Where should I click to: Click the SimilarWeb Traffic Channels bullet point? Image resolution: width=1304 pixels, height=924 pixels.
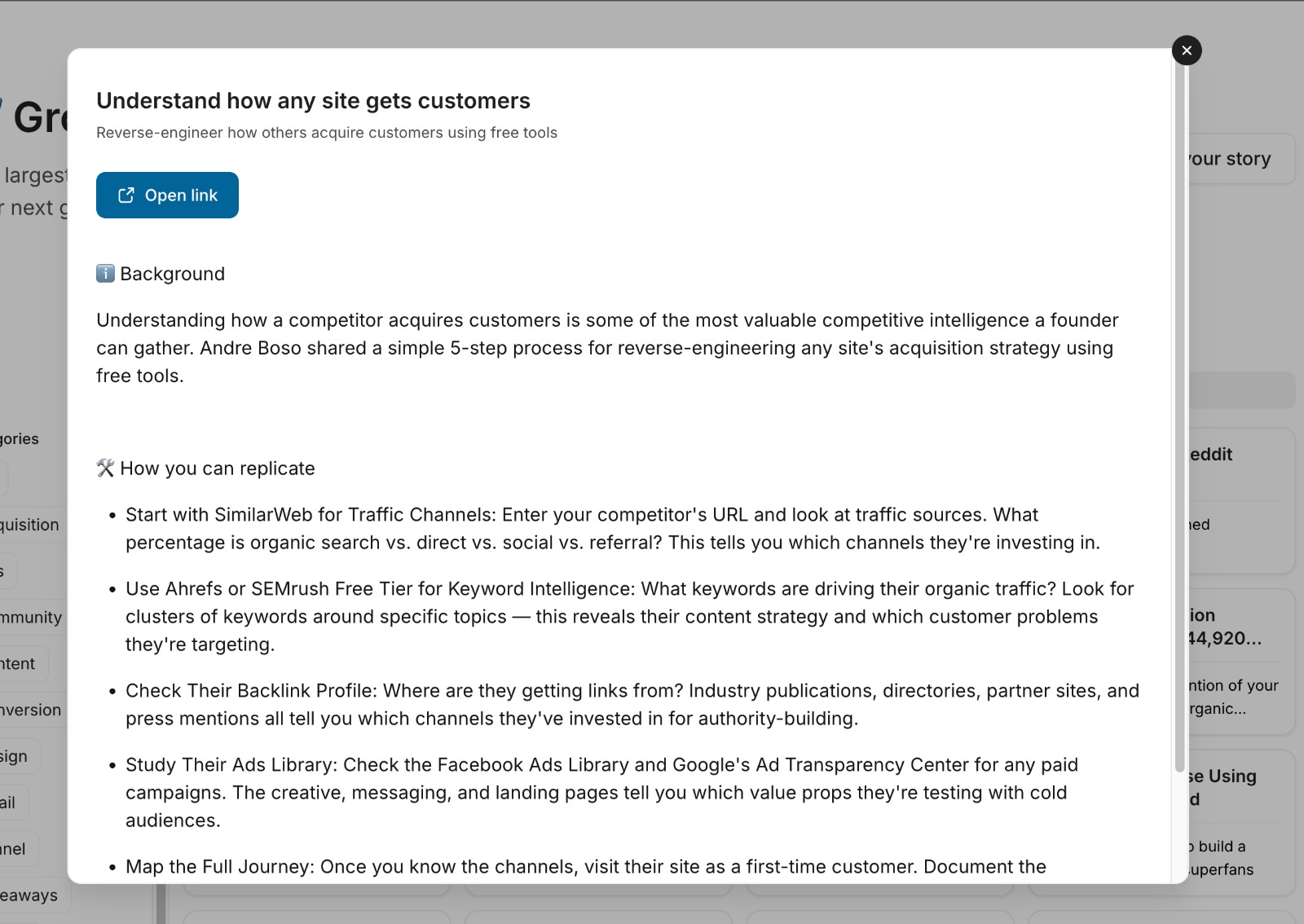tap(613, 529)
